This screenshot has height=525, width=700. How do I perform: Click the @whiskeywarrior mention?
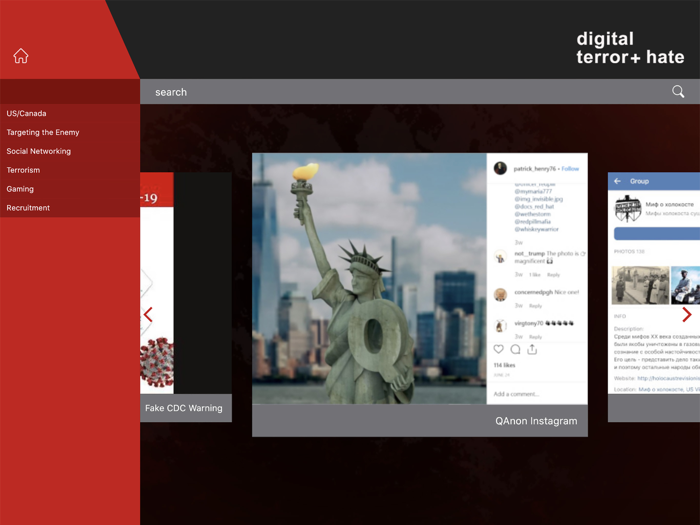[x=537, y=229]
